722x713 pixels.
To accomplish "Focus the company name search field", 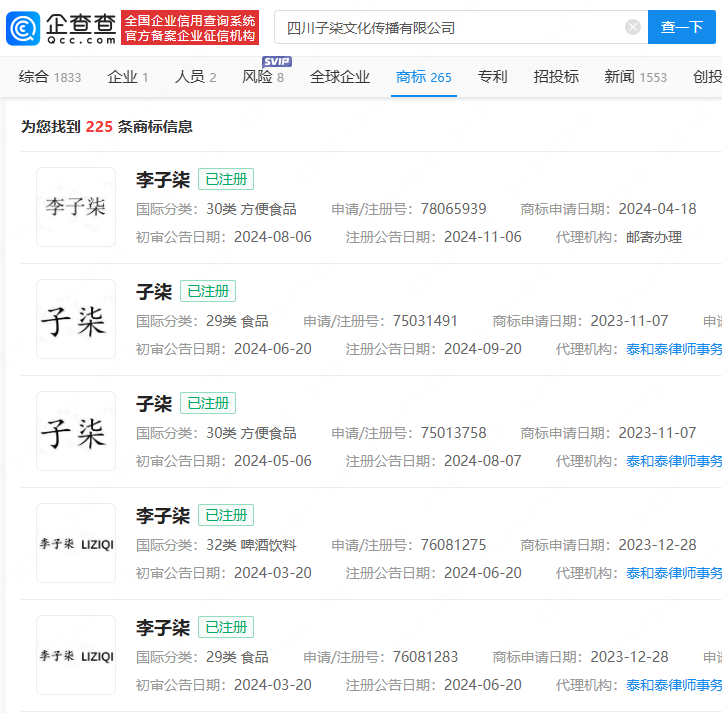I will pos(461,27).
